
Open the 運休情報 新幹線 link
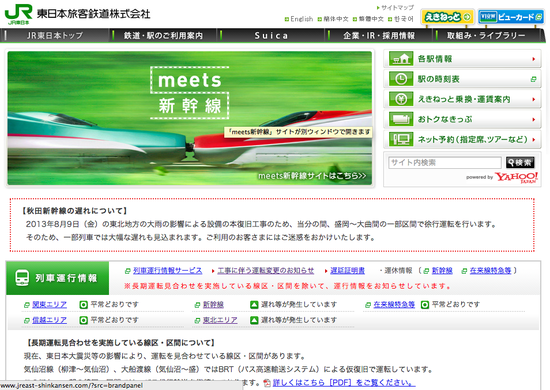[x=442, y=271]
